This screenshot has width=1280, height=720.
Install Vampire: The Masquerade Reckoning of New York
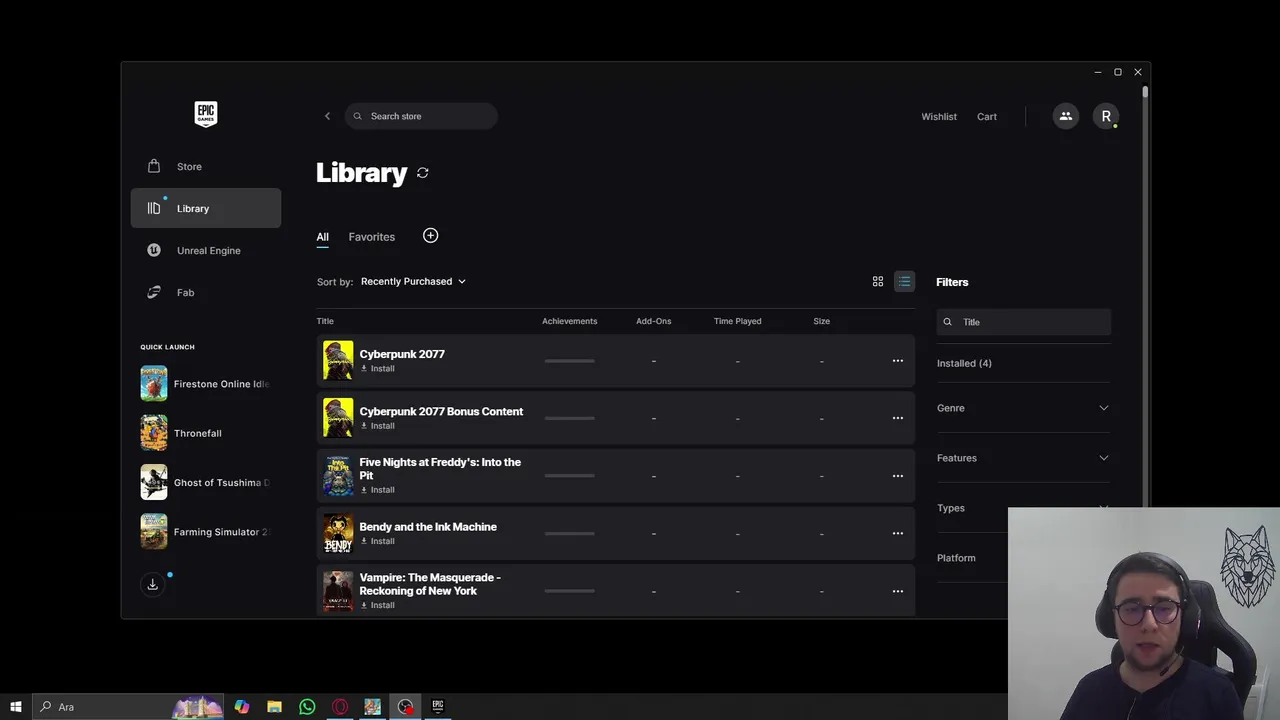tap(377, 605)
